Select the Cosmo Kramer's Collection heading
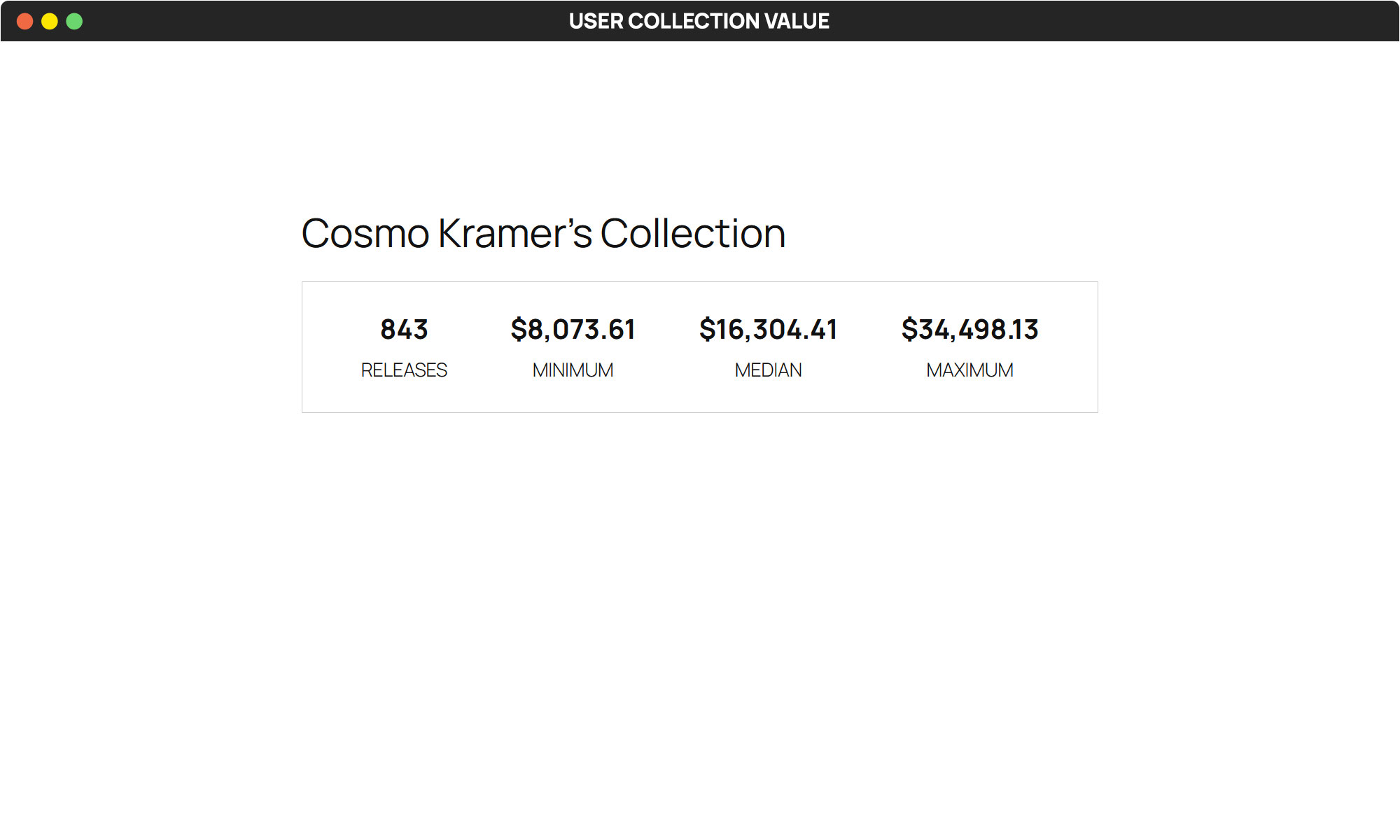 tap(543, 234)
